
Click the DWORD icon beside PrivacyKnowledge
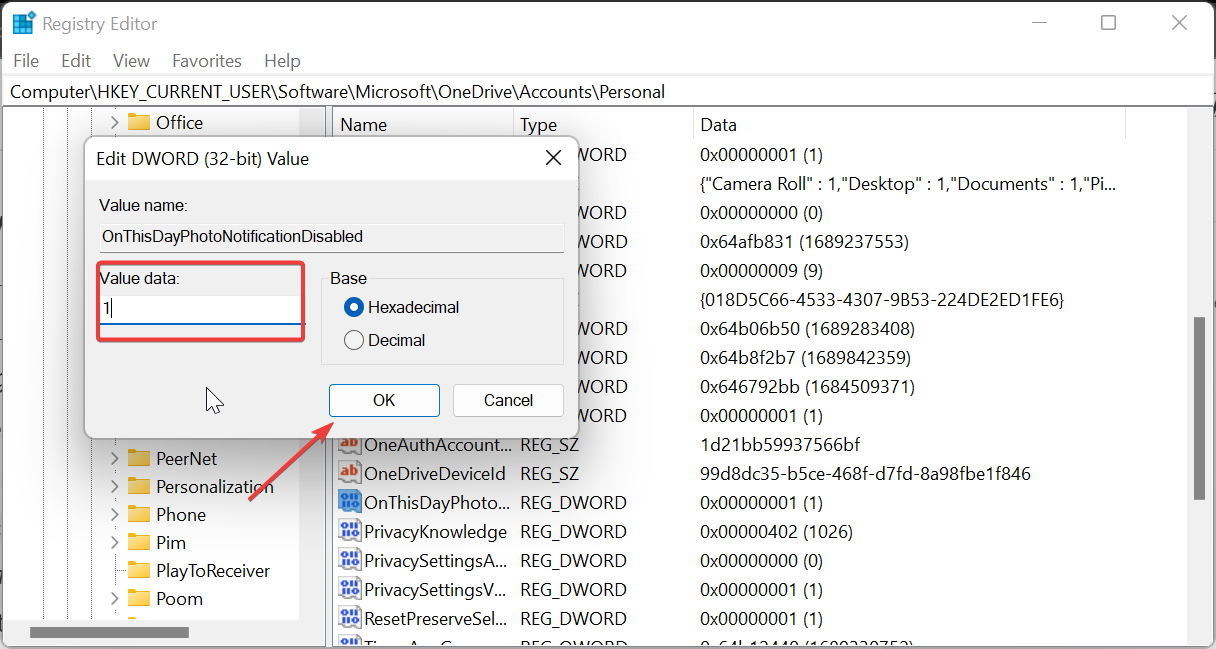[x=349, y=531]
